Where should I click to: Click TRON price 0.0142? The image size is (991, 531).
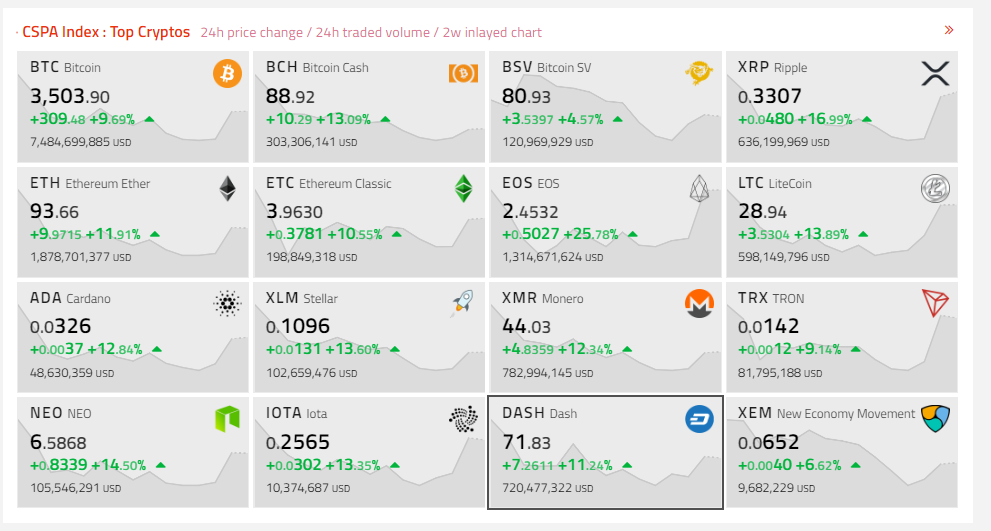(769, 326)
